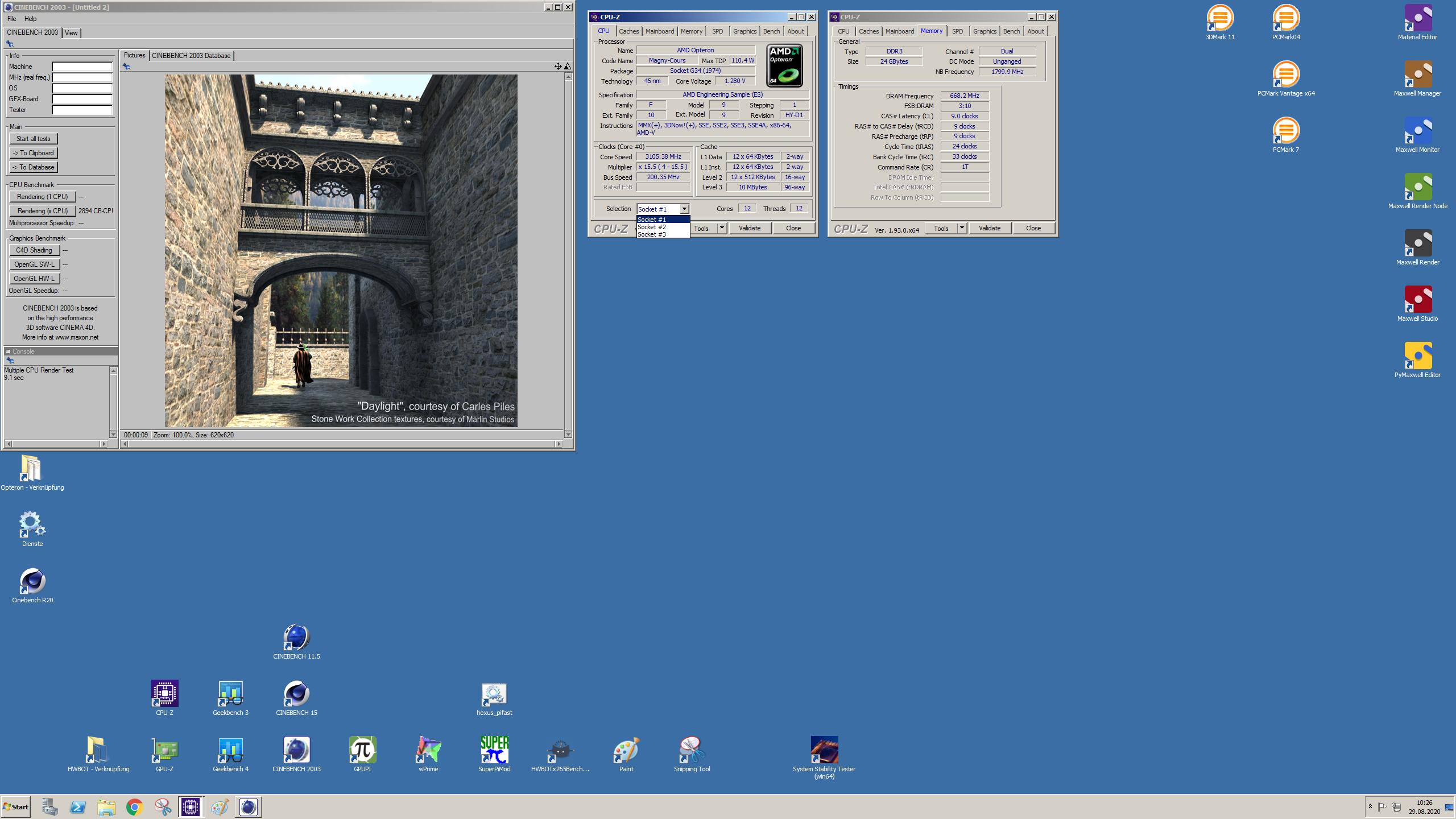The width and height of the screenshot is (1456, 819).
Task: Open the Opteron - Verknüpfung folder
Action: tap(32, 473)
